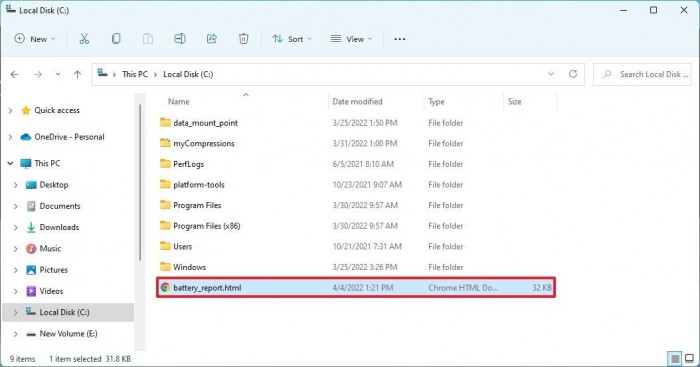Viewport: 700px width, 367px height.
Task: Collapse the This PC tree node
Action: pyautogui.click(x=10, y=163)
